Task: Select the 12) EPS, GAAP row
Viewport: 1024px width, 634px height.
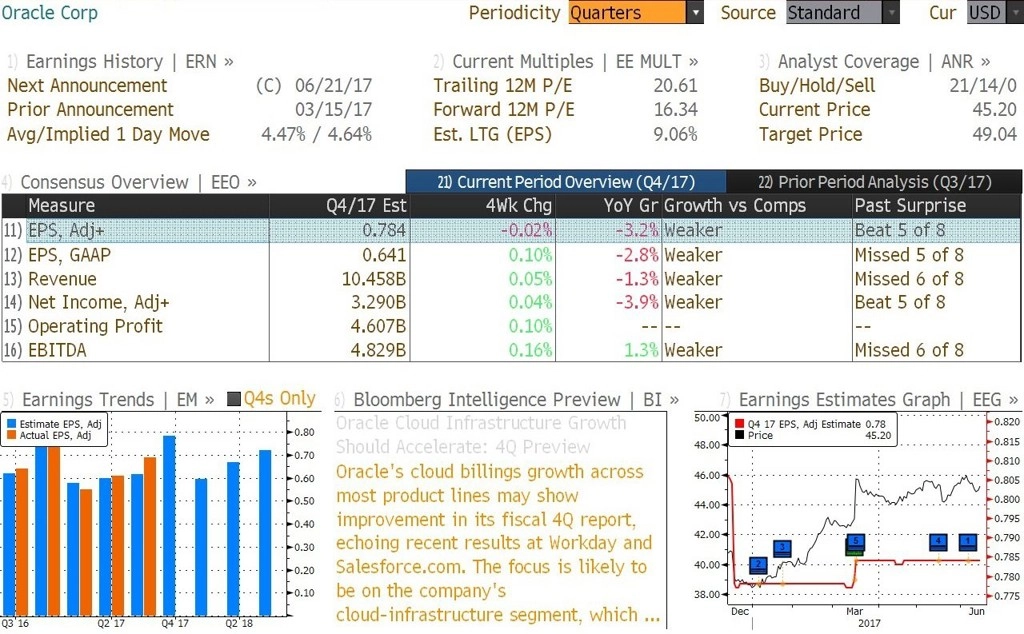Action: pos(511,255)
